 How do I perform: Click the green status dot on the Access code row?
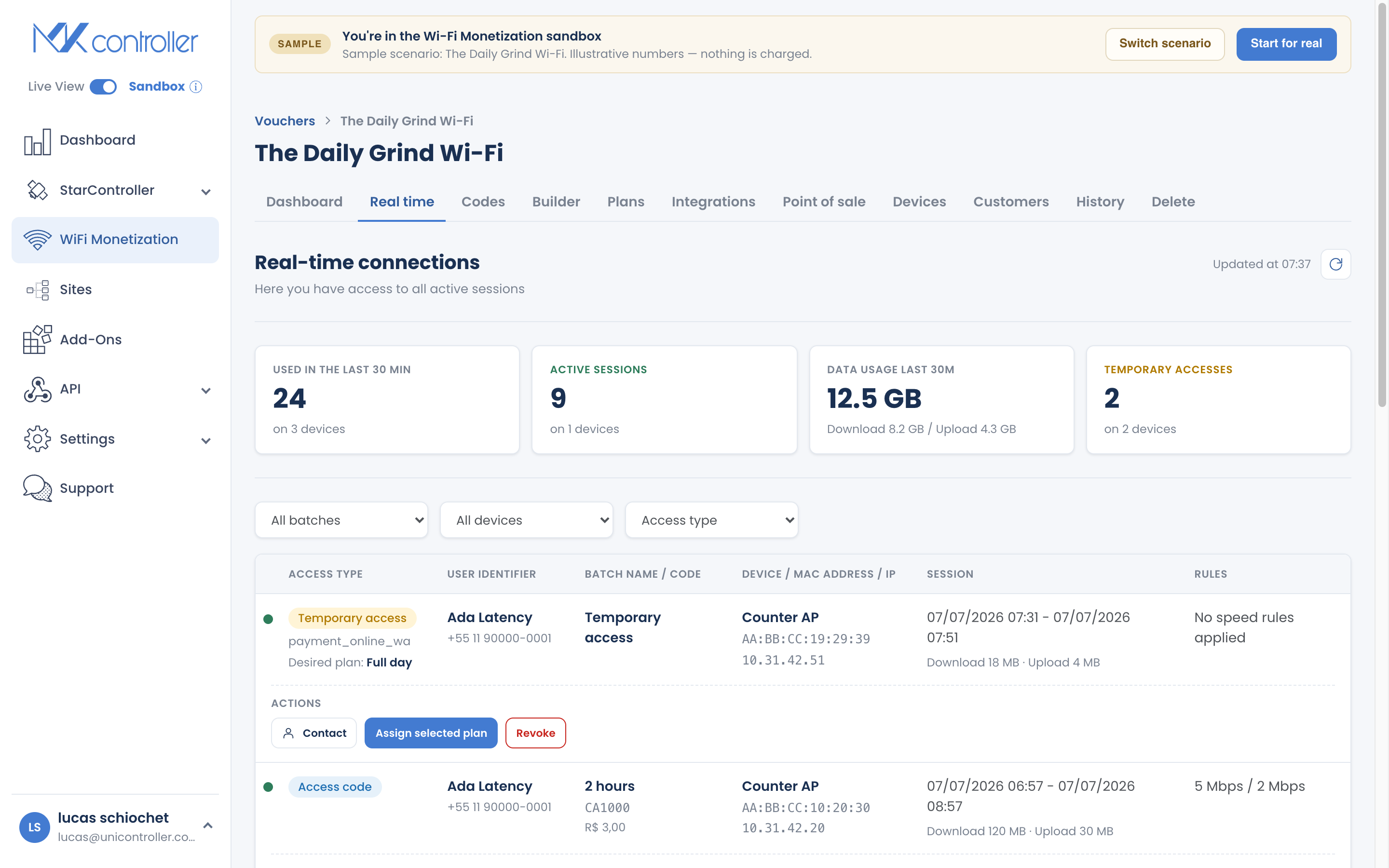pyautogui.click(x=268, y=787)
